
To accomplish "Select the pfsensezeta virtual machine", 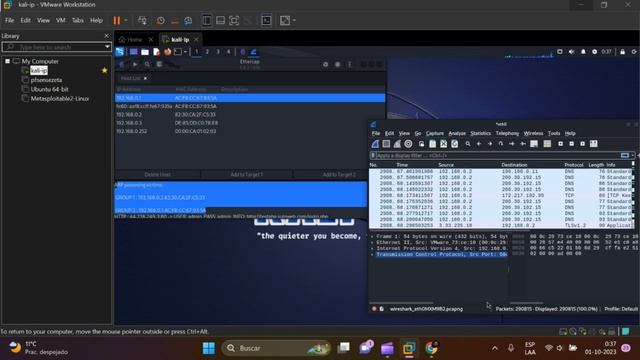I will (x=46, y=80).
